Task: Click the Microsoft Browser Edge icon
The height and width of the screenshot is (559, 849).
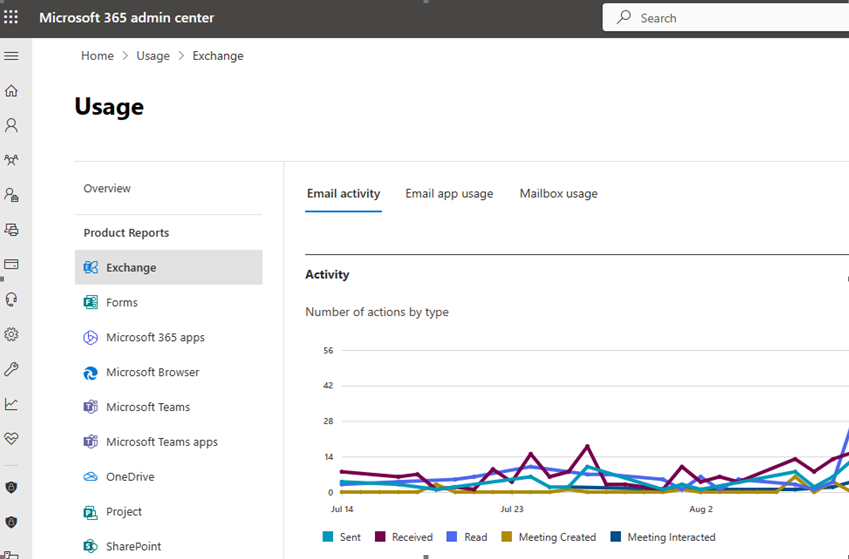Action: [90, 373]
